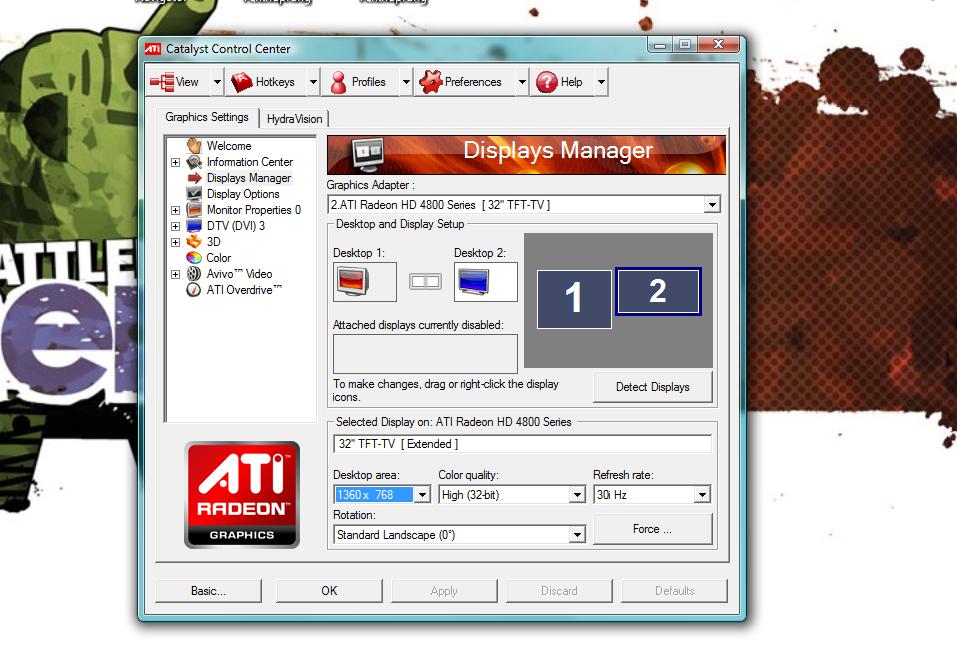957x651 pixels.
Task: Open the Desktop area resolution dropdown
Action: tap(422, 494)
